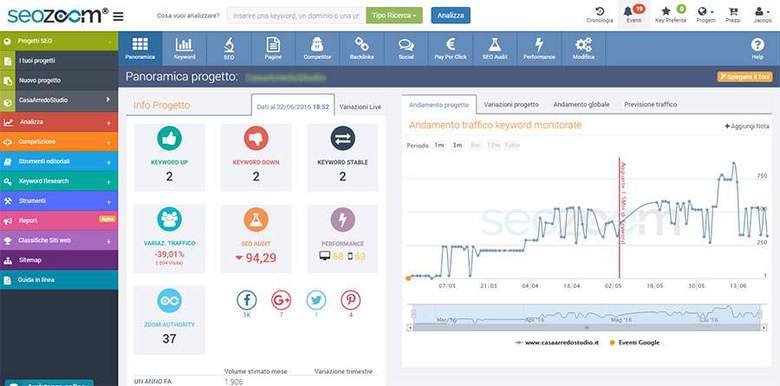Screen dimensions: 780x386
Task: Open Nuovo progetto in sidebar
Action: tap(59, 81)
